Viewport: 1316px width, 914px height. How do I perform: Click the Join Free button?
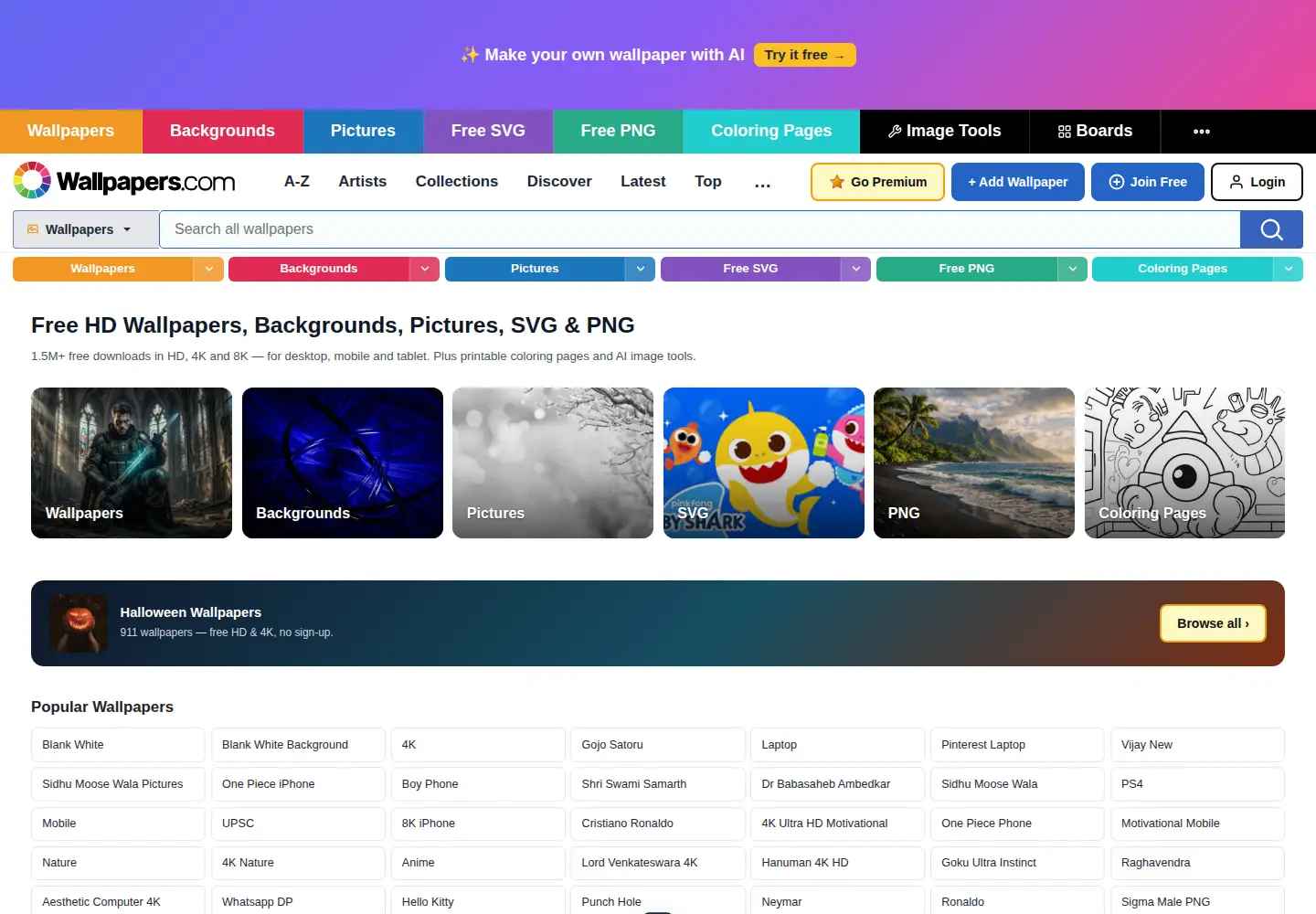coord(1148,182)
